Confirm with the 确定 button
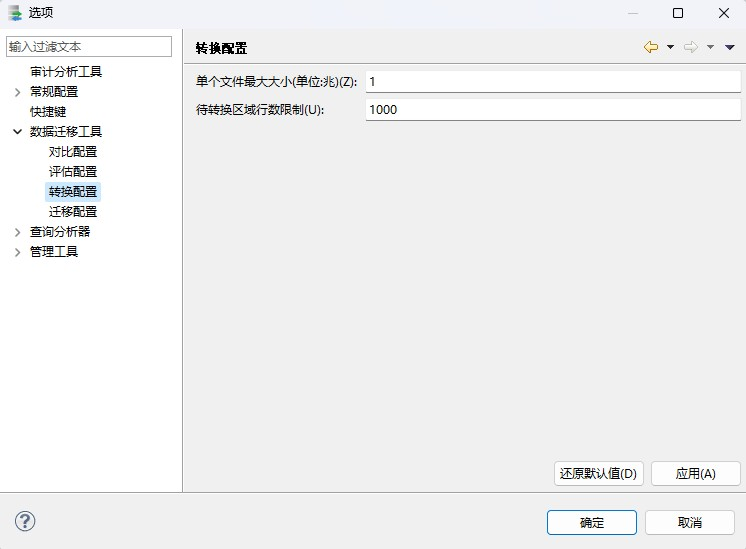 592,522
